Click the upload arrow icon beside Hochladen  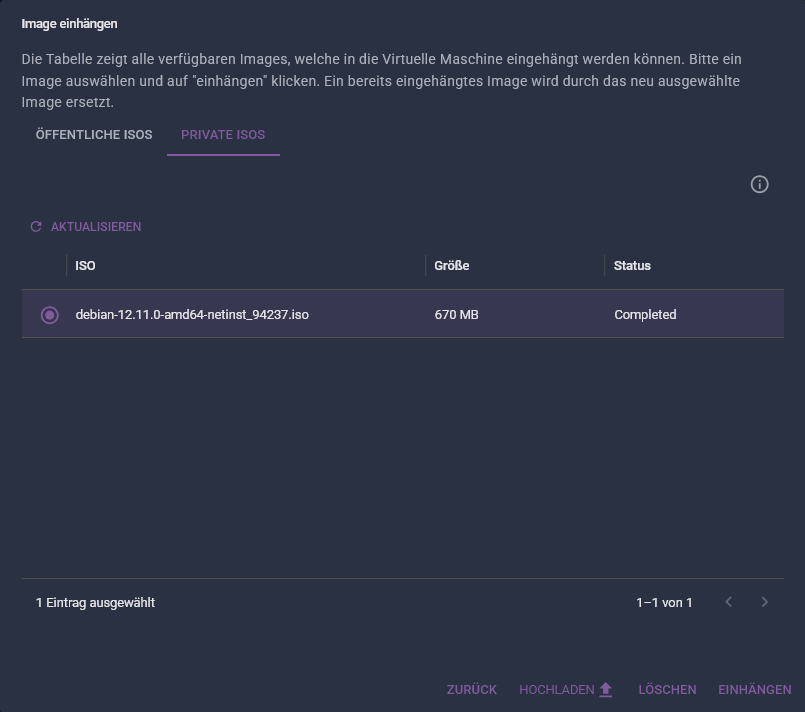point(606,689)
